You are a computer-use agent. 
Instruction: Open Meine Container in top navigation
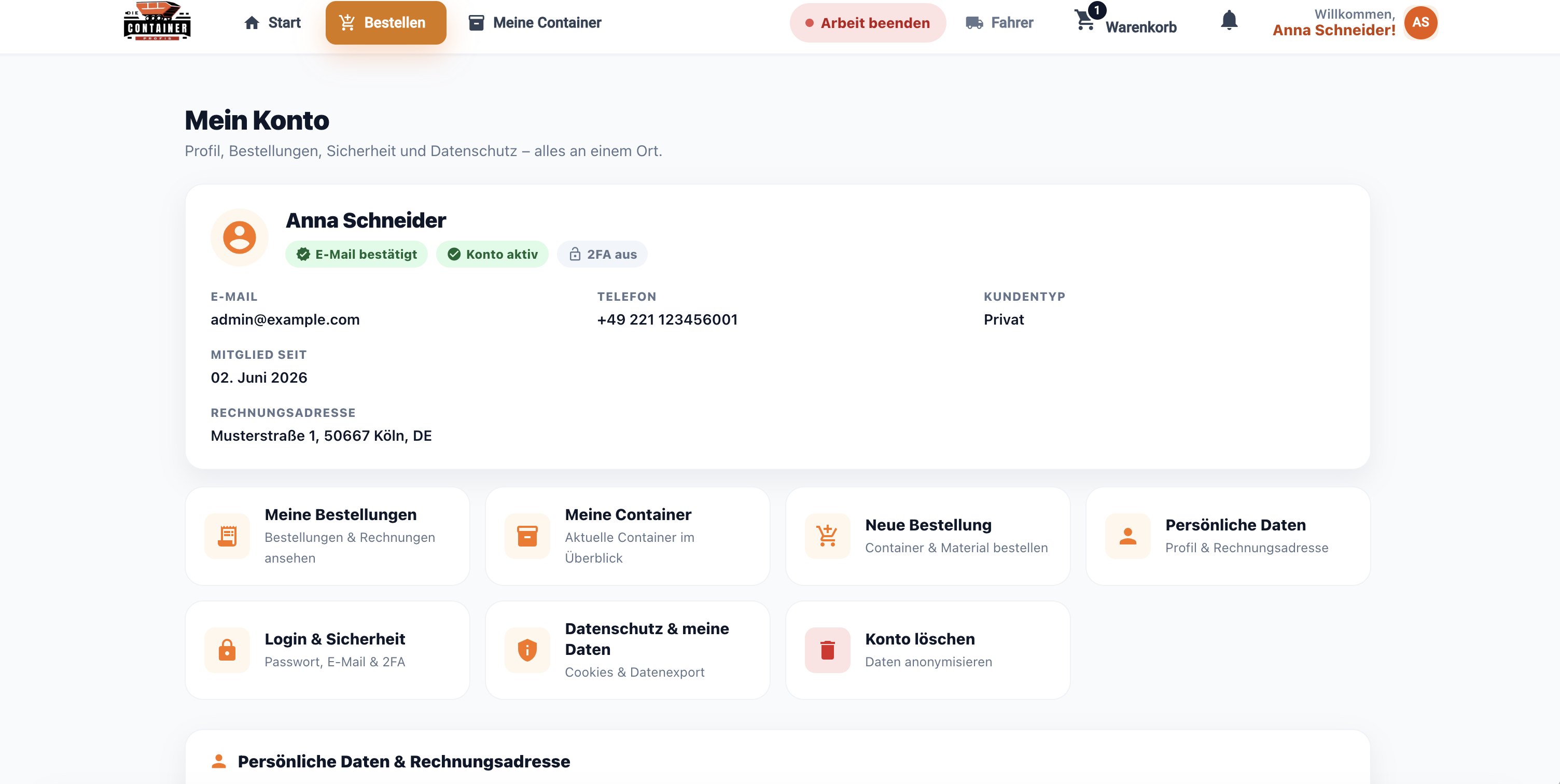pyautogui.click(x=535, y=23)
